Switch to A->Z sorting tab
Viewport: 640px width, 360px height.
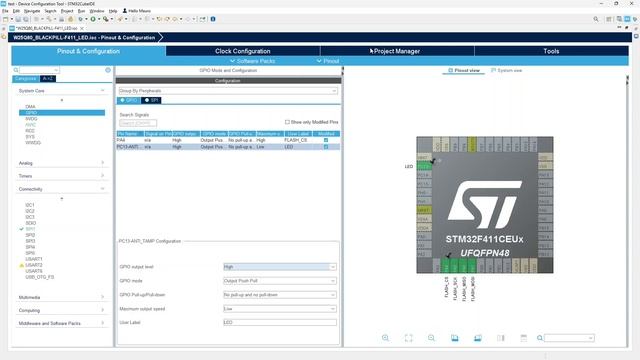coord(48,78)
